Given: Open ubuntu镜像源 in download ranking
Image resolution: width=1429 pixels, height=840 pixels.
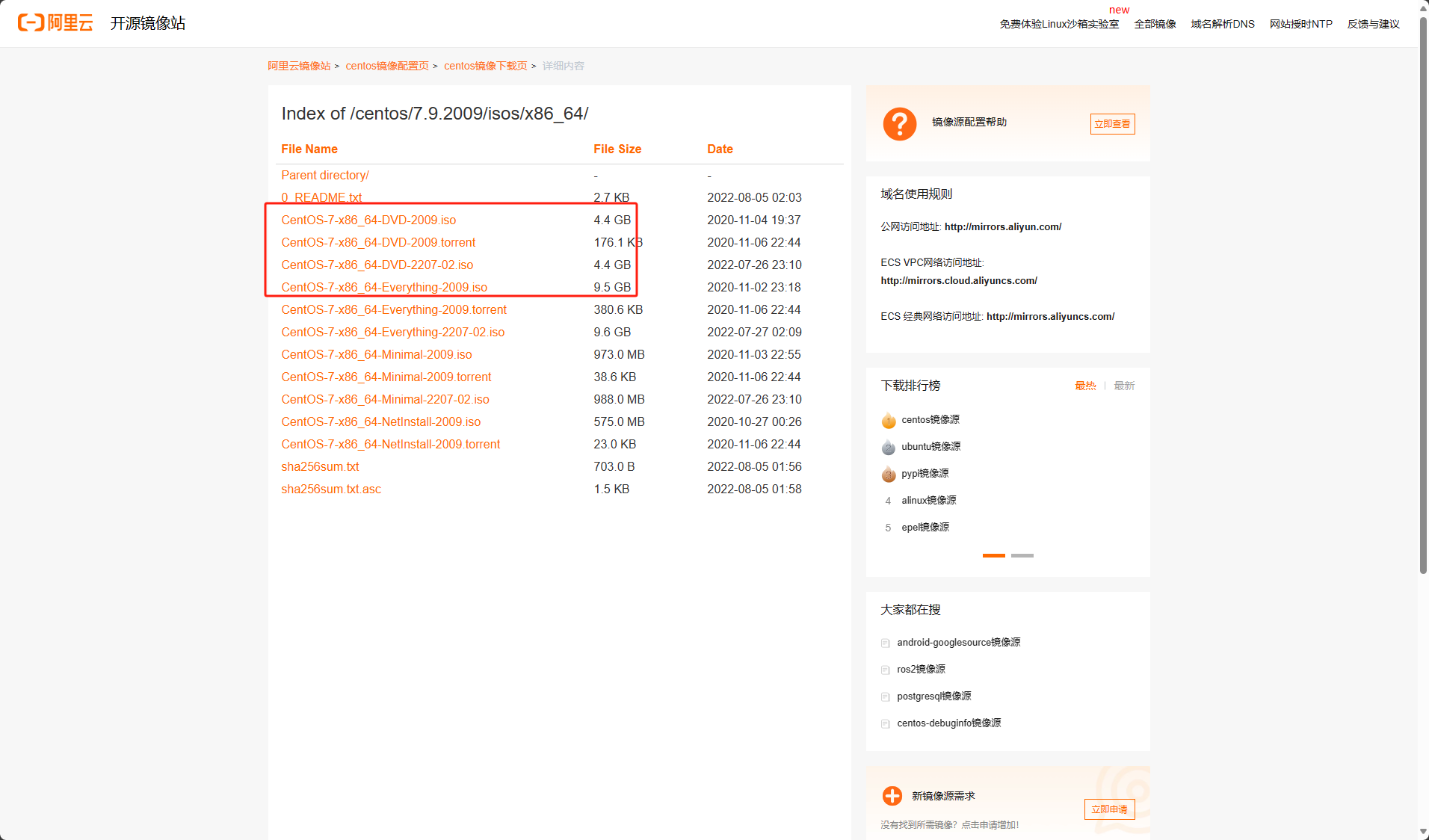Looking at the screenshot, I should tap(931, 447).
